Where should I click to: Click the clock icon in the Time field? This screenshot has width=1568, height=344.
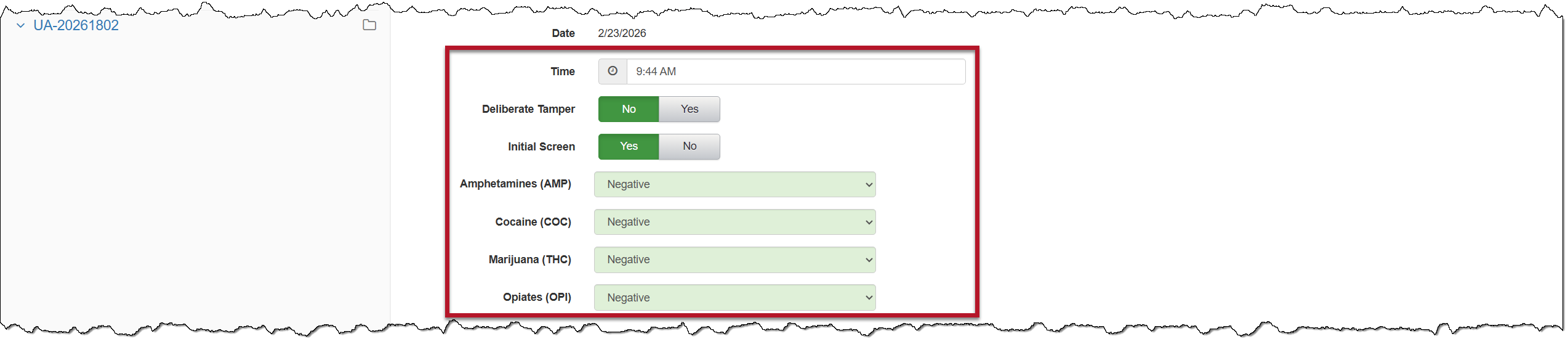(x=613, y=72)
